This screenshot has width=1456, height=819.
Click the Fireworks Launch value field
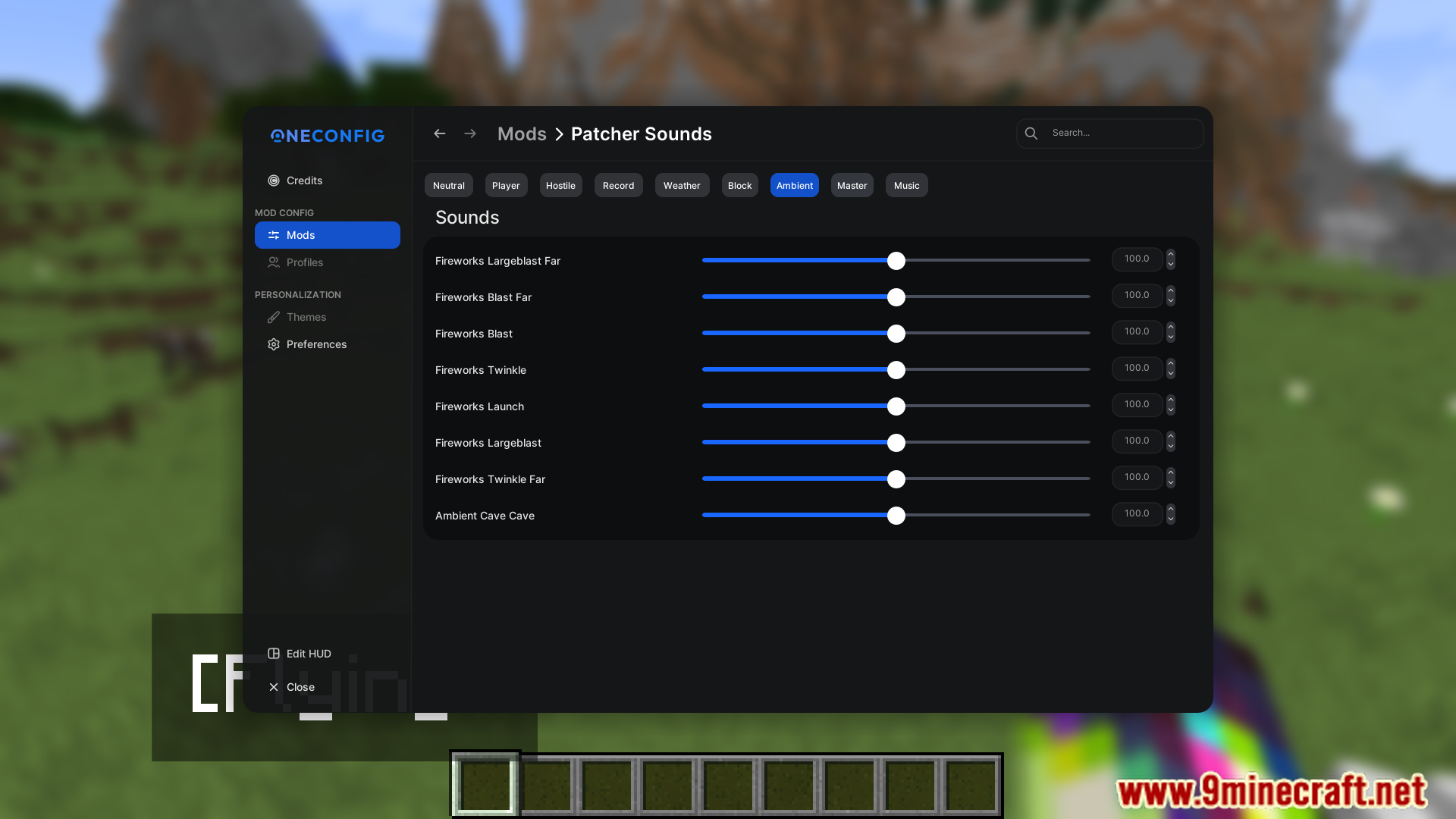(x=1137, y=405)
